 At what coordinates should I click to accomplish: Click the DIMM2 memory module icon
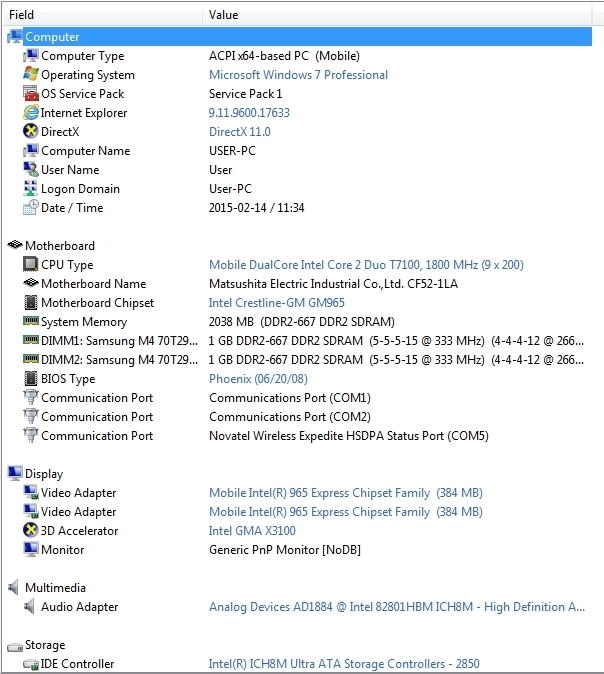pyautogui.click(x=31, y=359)
